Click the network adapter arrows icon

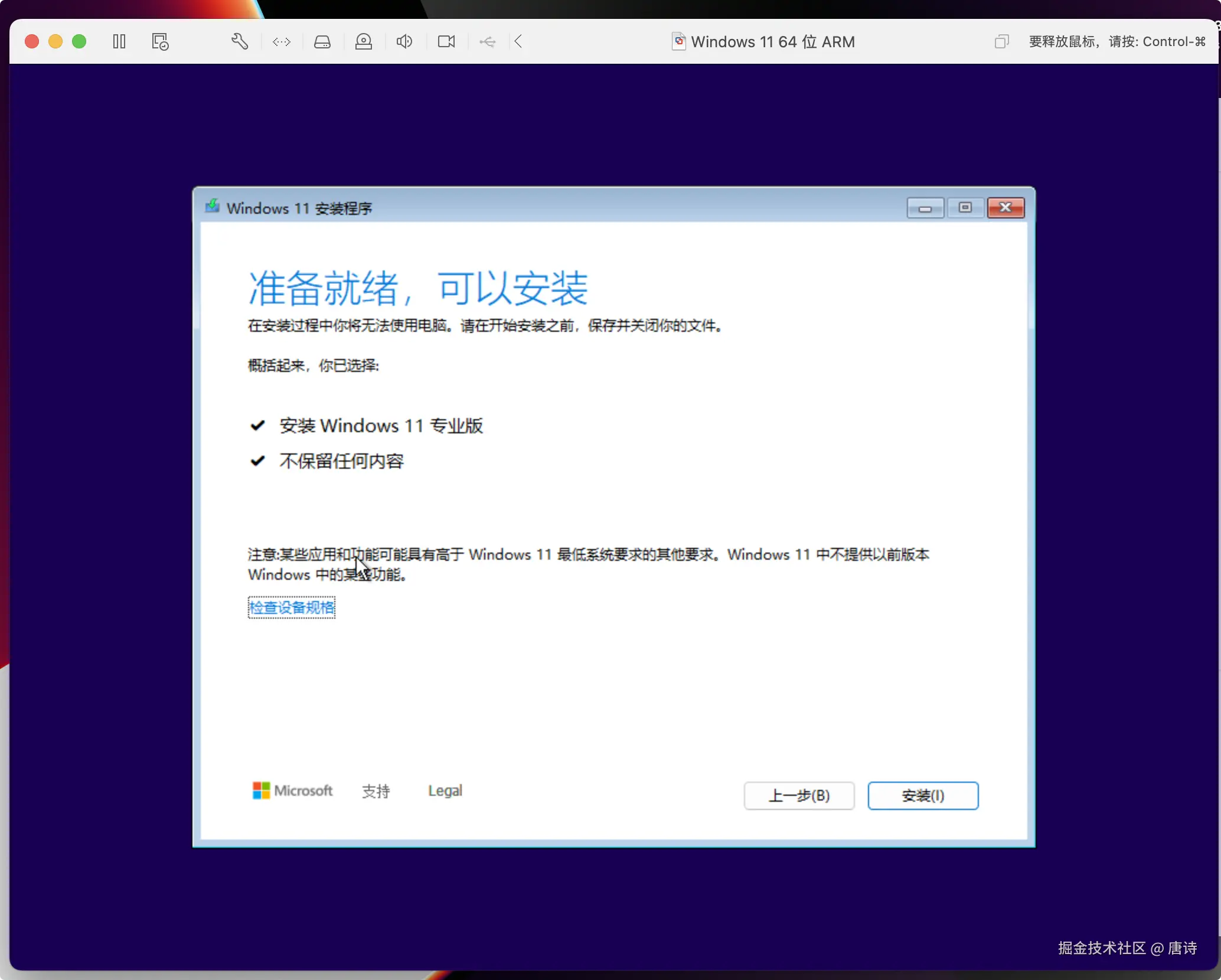(282, 41)
